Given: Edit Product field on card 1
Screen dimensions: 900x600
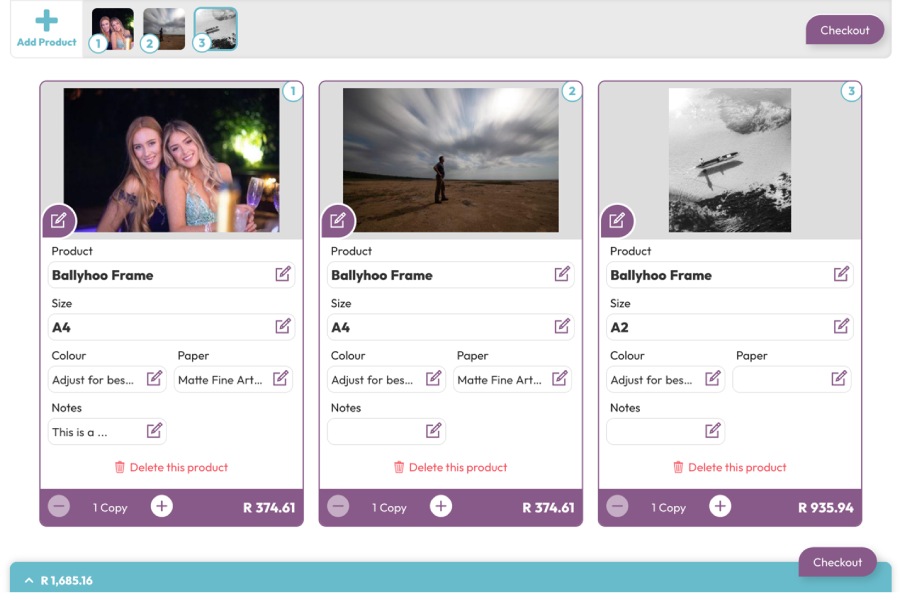Looking at the screenshot, I should click(x=283, y=274).
